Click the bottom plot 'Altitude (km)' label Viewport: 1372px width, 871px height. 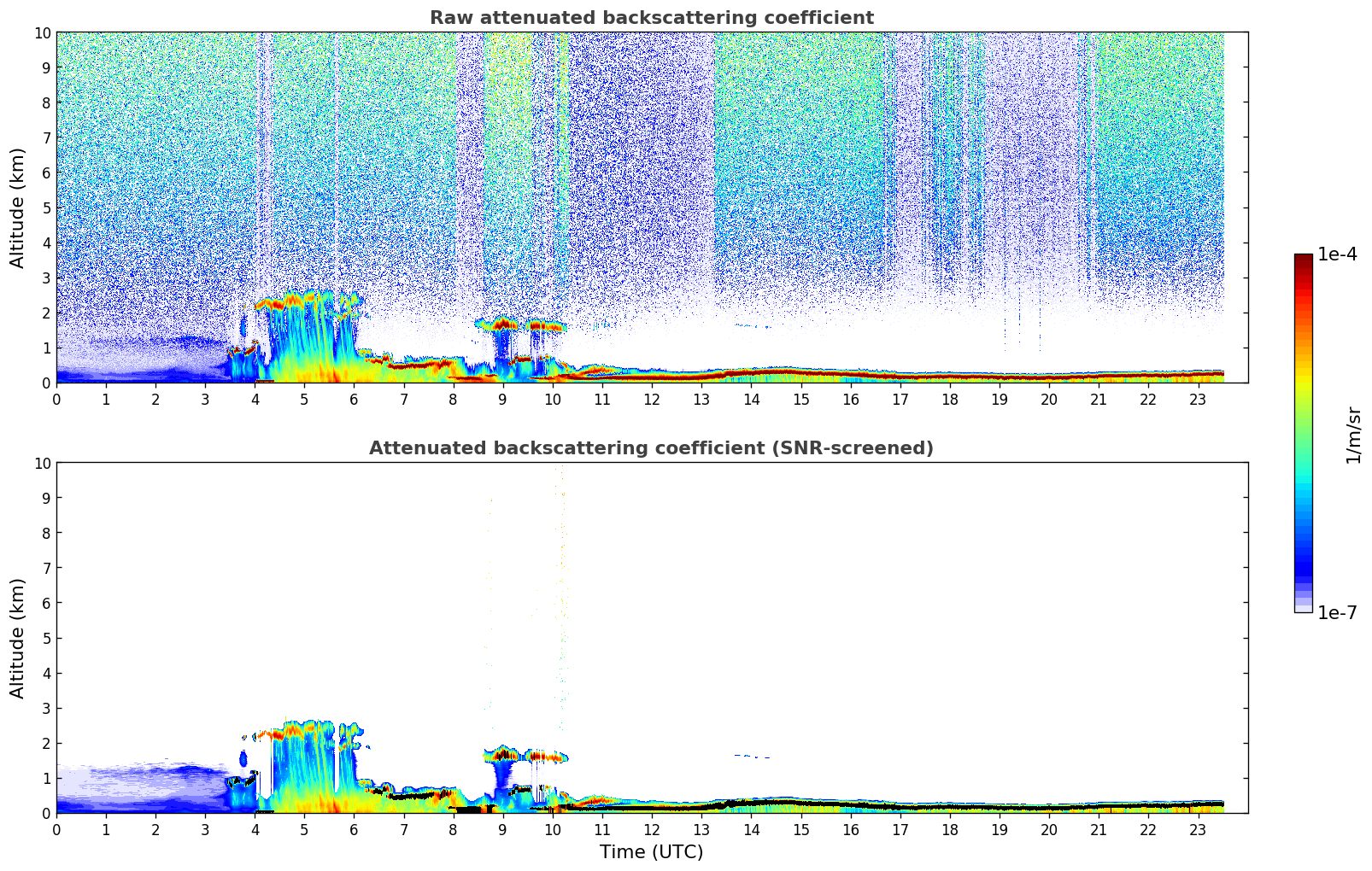point(18,638)
